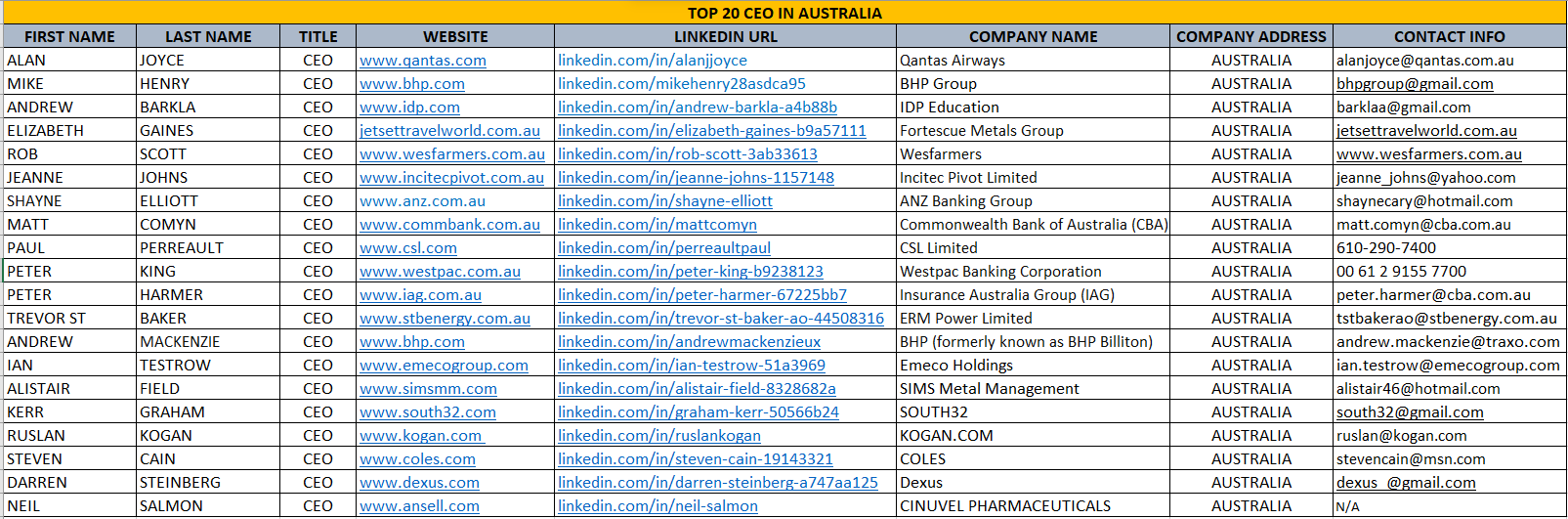The image size is (1568, 519).
Task: Select the TREVOR ST first name cell
Action: 69,319
